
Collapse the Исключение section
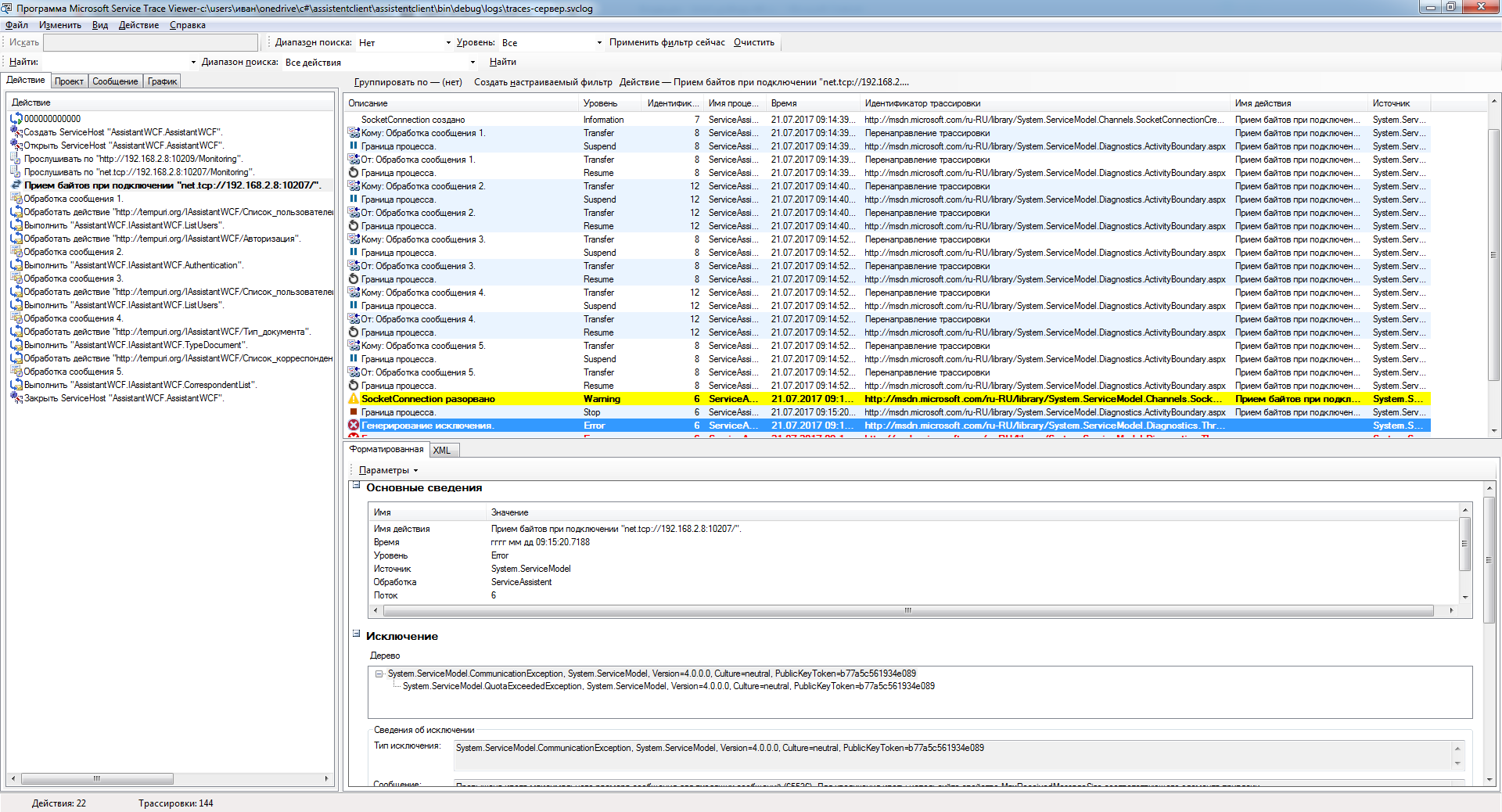(x=356, y=634)
